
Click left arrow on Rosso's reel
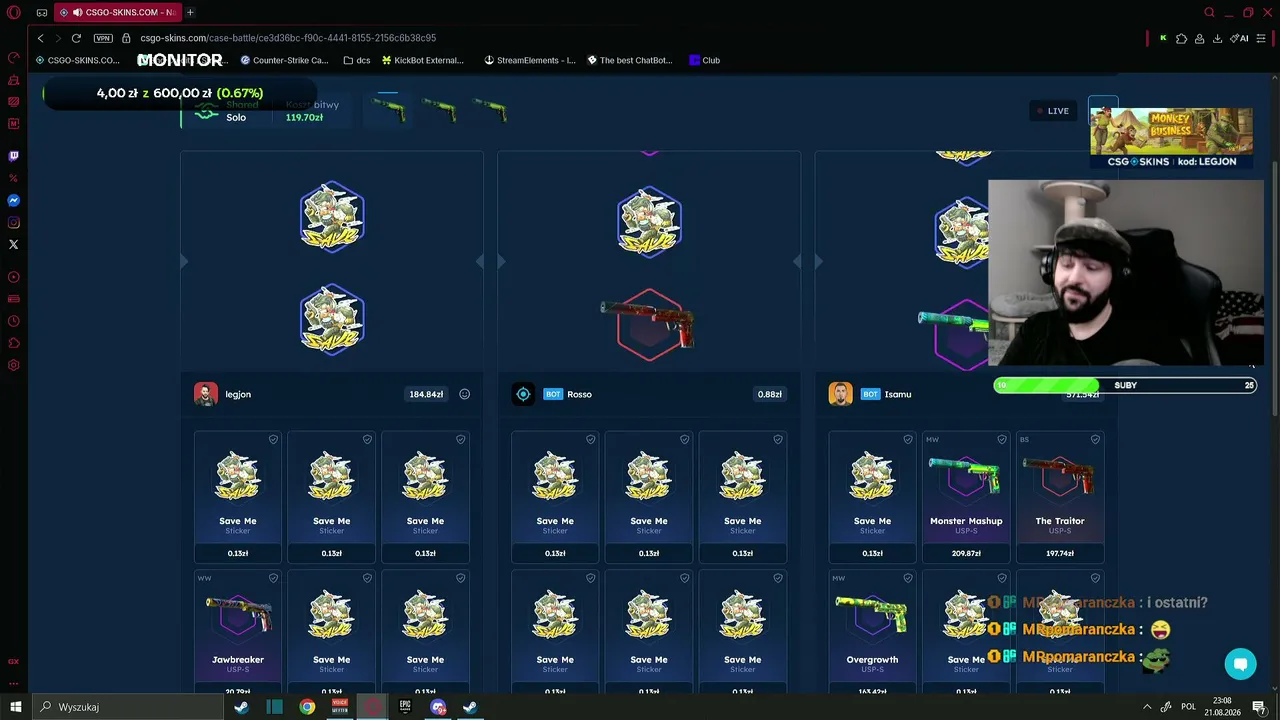point(501,261)
